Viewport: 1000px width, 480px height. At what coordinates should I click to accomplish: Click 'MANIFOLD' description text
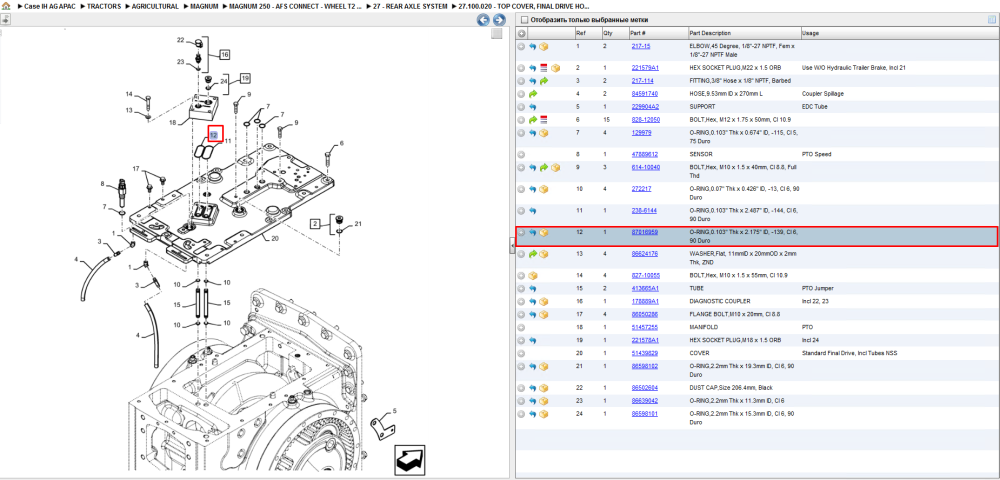(x=703, y=327)
